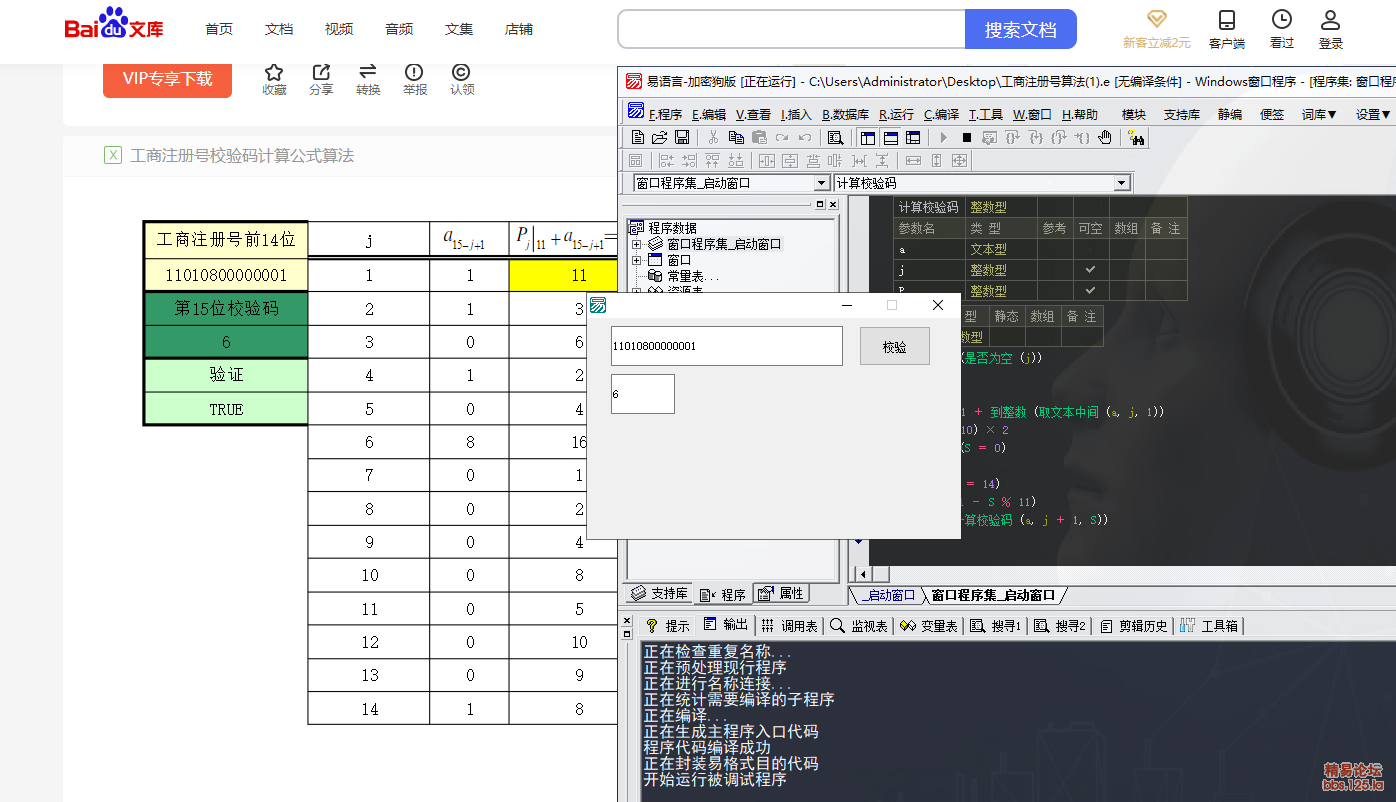Toggle the 参考 cell for parameter a
Viewport: 1396px width, 802px height.
click(1054, 249)
